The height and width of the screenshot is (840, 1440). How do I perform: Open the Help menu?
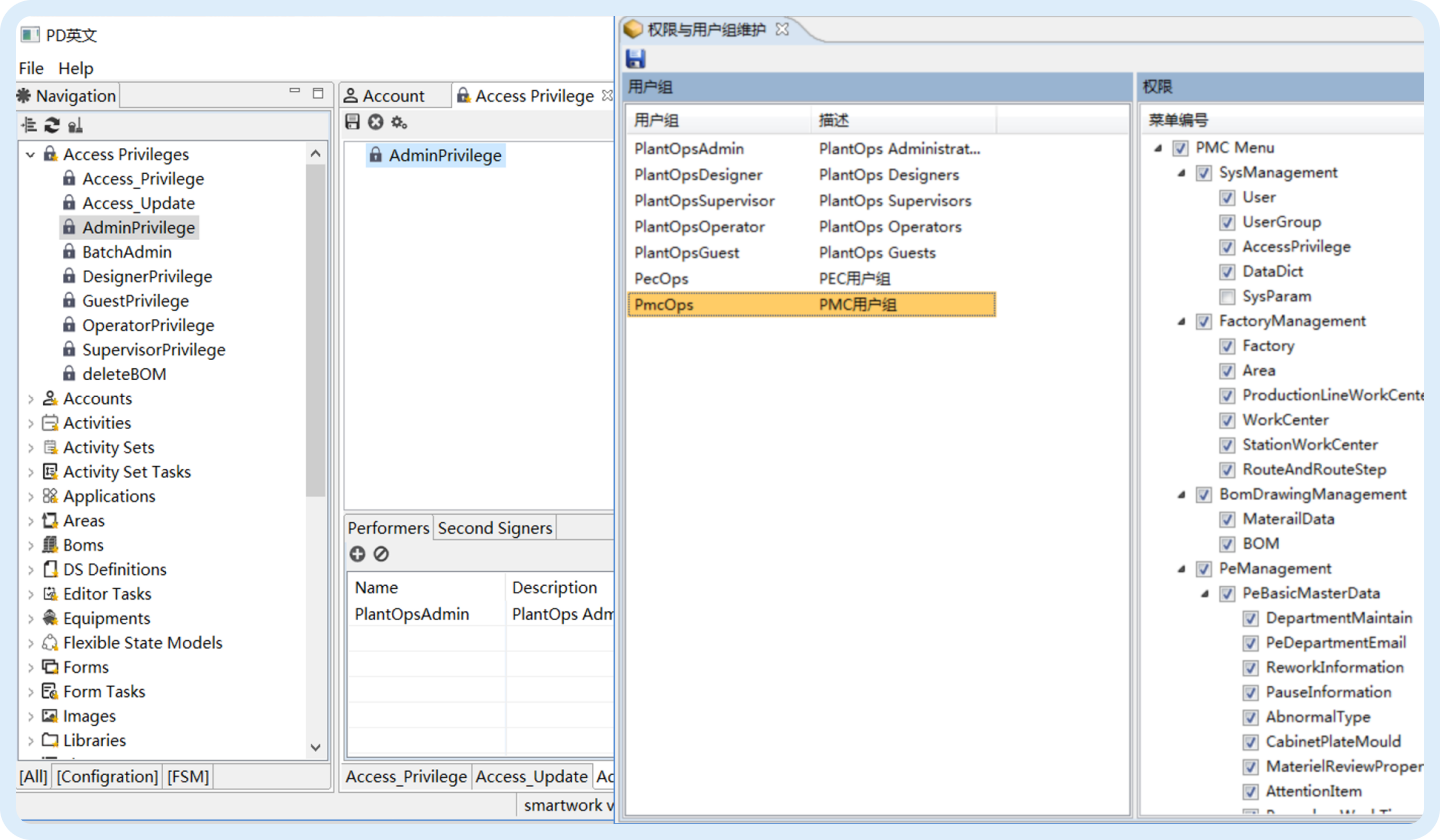pyautogui.click(x=75, y=68)
